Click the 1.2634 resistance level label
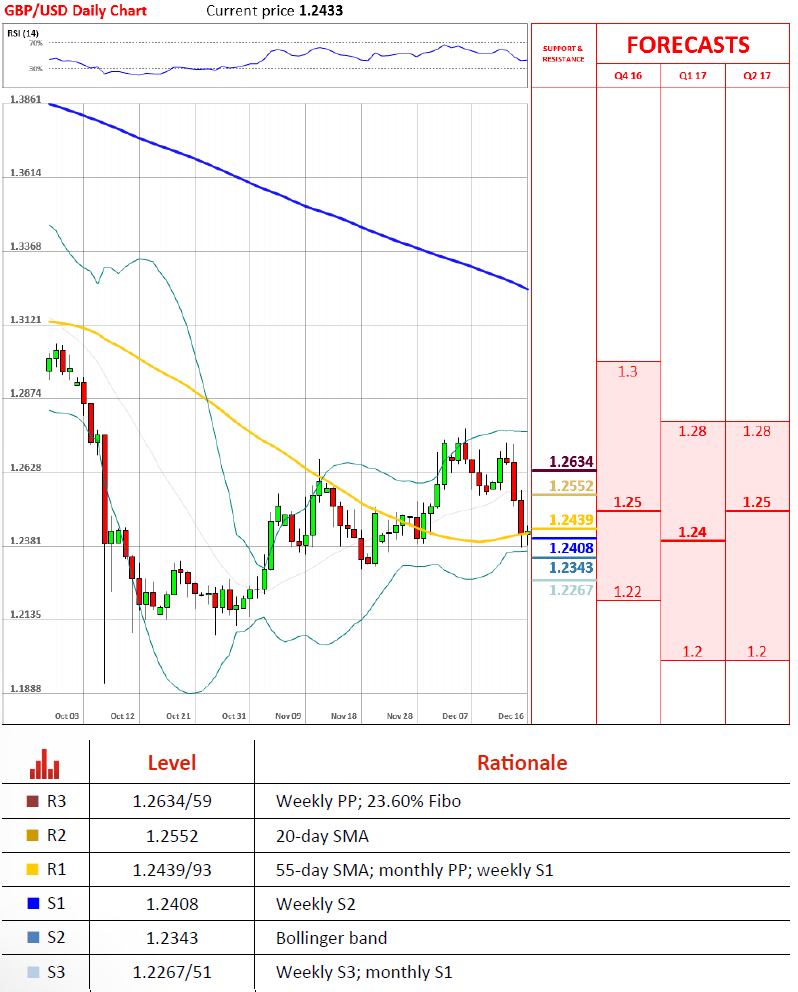The image size is (798, 992). point(571,462)
